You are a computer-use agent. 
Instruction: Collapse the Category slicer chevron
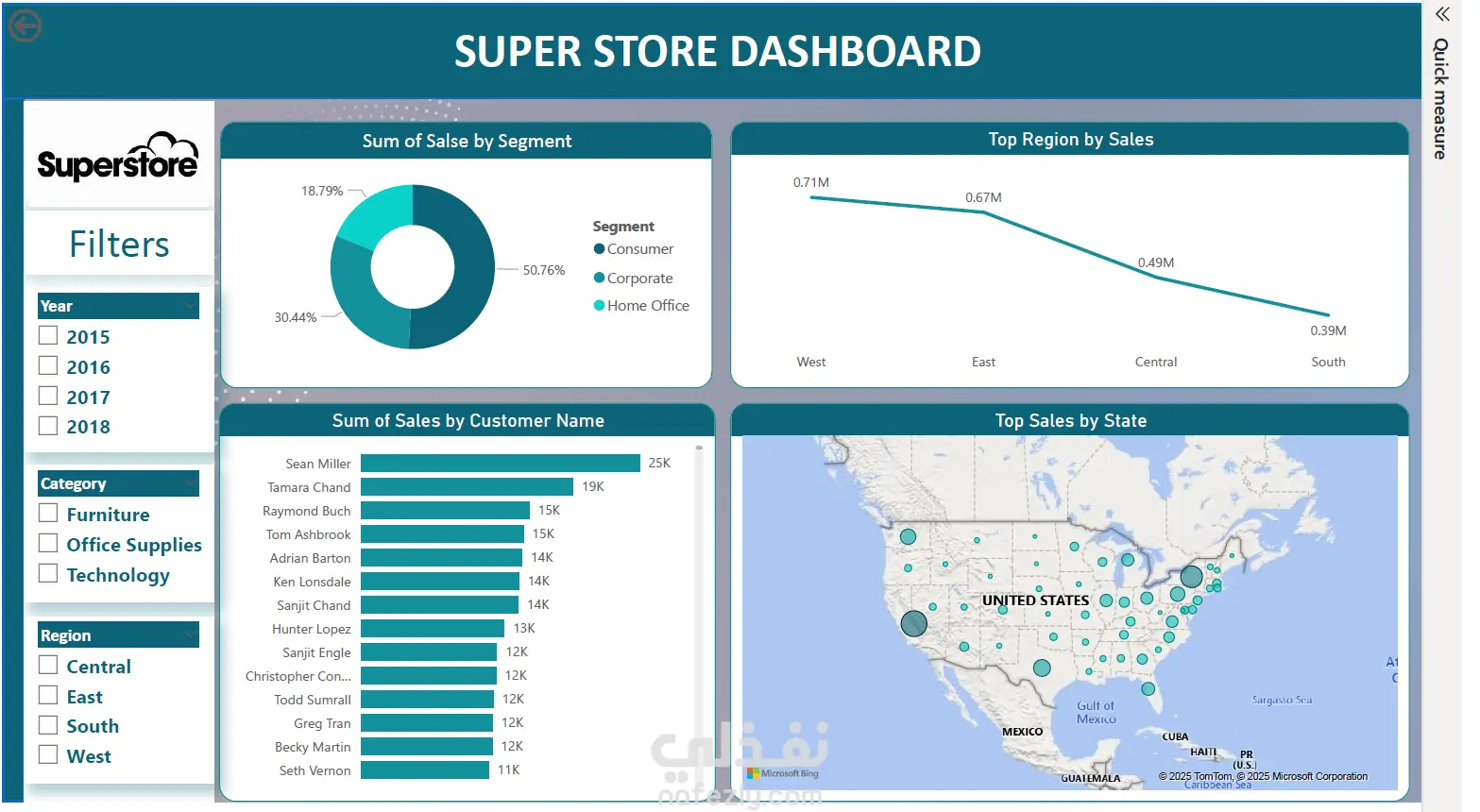pyautogui.click(x=191, y=483)
